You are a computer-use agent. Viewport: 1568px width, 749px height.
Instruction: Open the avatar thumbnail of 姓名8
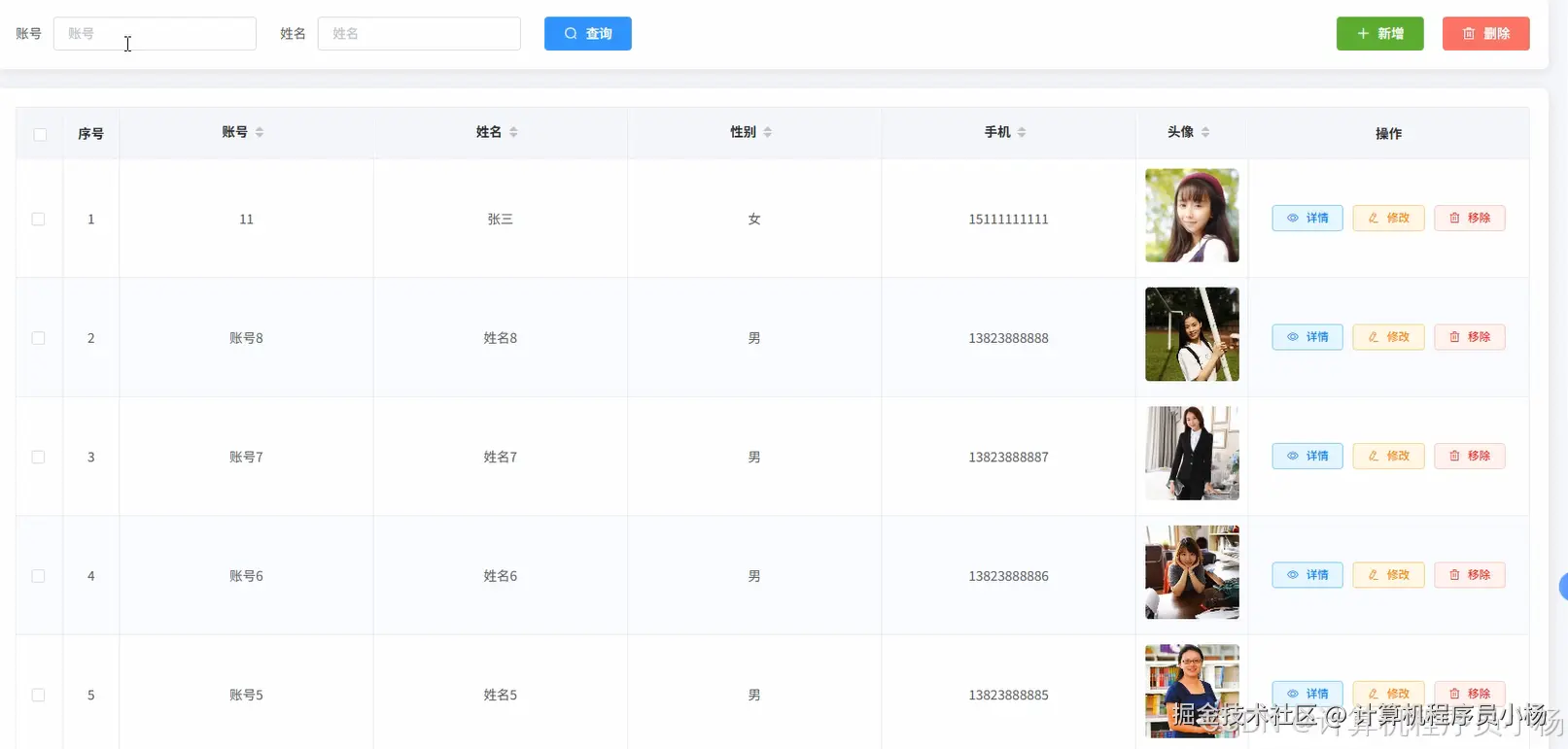tap(1192, 334)
